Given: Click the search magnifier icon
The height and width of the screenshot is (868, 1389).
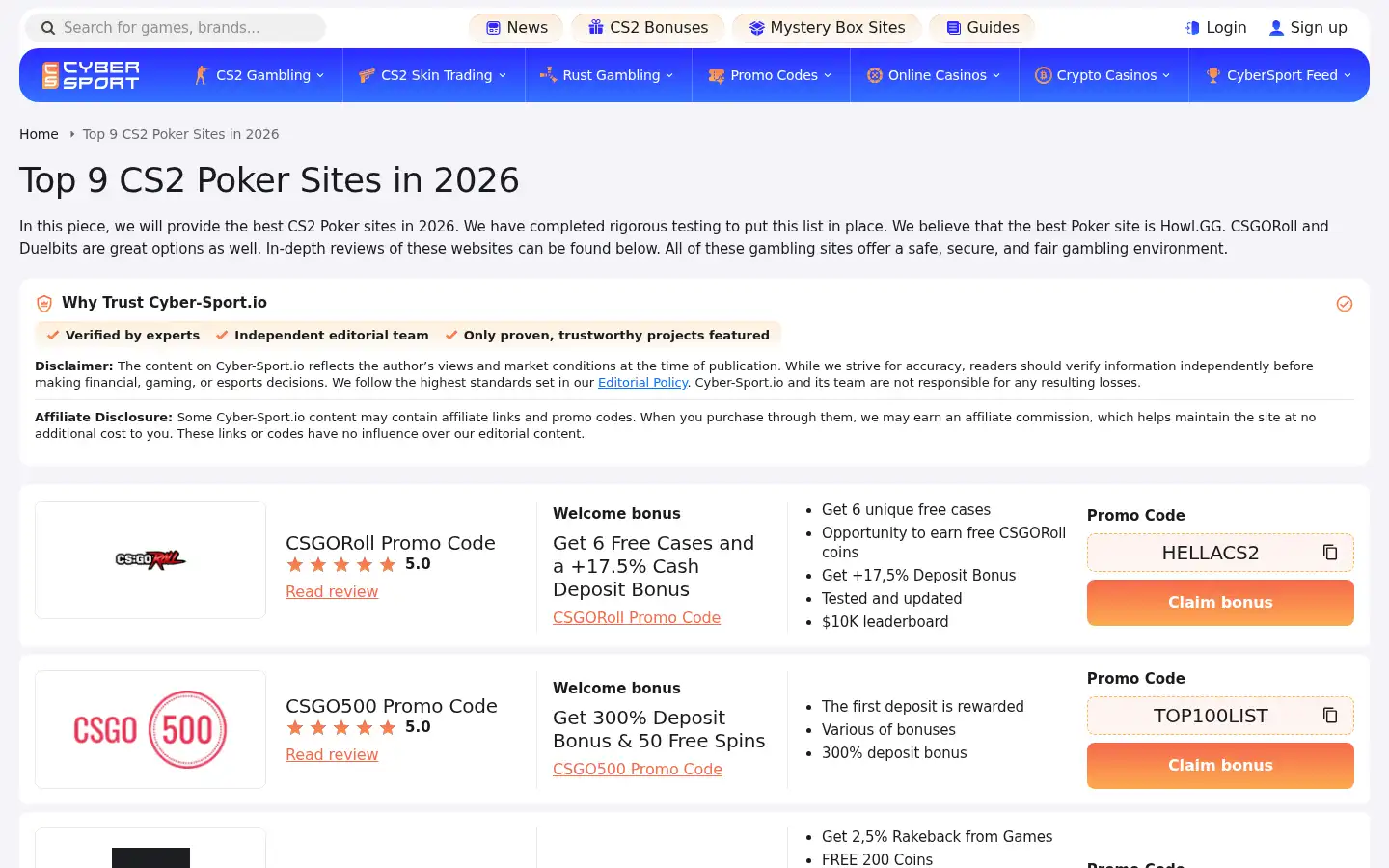Looking at the screenshot, I should point(47,28).
